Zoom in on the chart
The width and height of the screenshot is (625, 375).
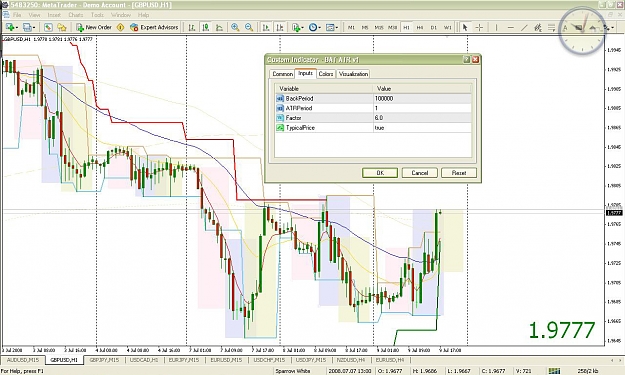pyautogui.click(x=235, y=27)
